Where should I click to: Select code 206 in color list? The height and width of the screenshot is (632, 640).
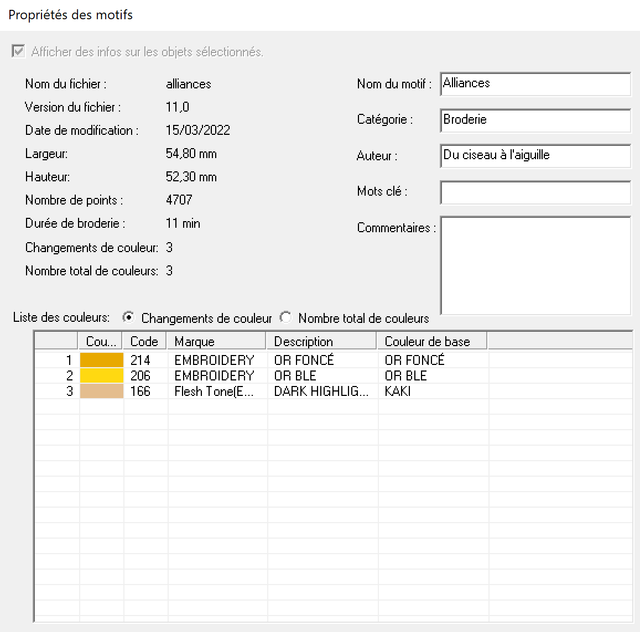click(140, 376)
